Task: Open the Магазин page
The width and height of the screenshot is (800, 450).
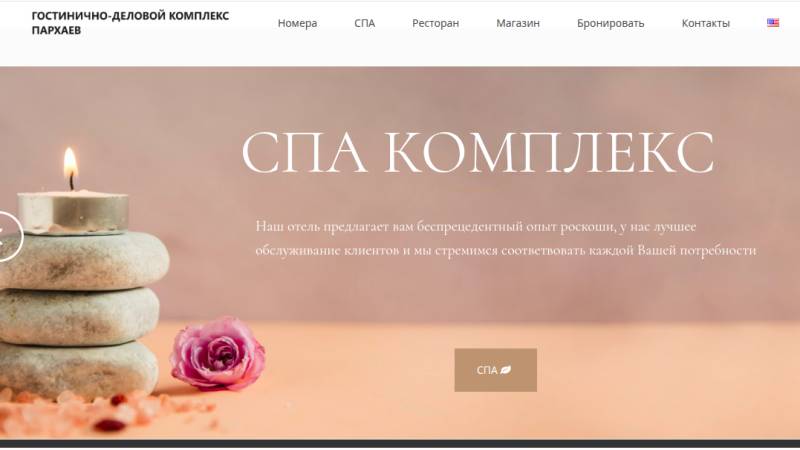Action: tap(518, 23)
